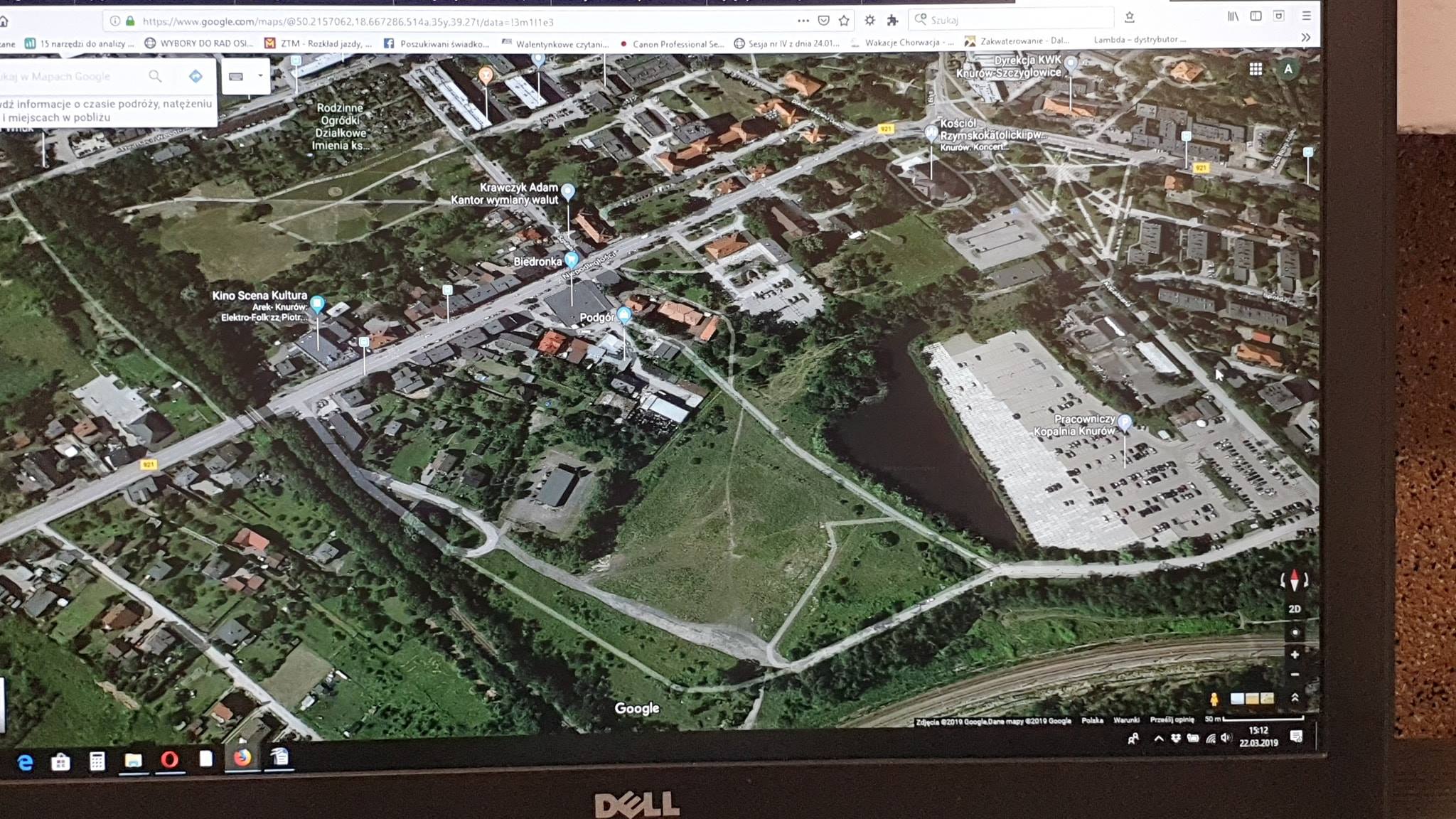The image size is (1456, 819).
Task: Click the Prześlij opinię link
Action: [1171, 720]
